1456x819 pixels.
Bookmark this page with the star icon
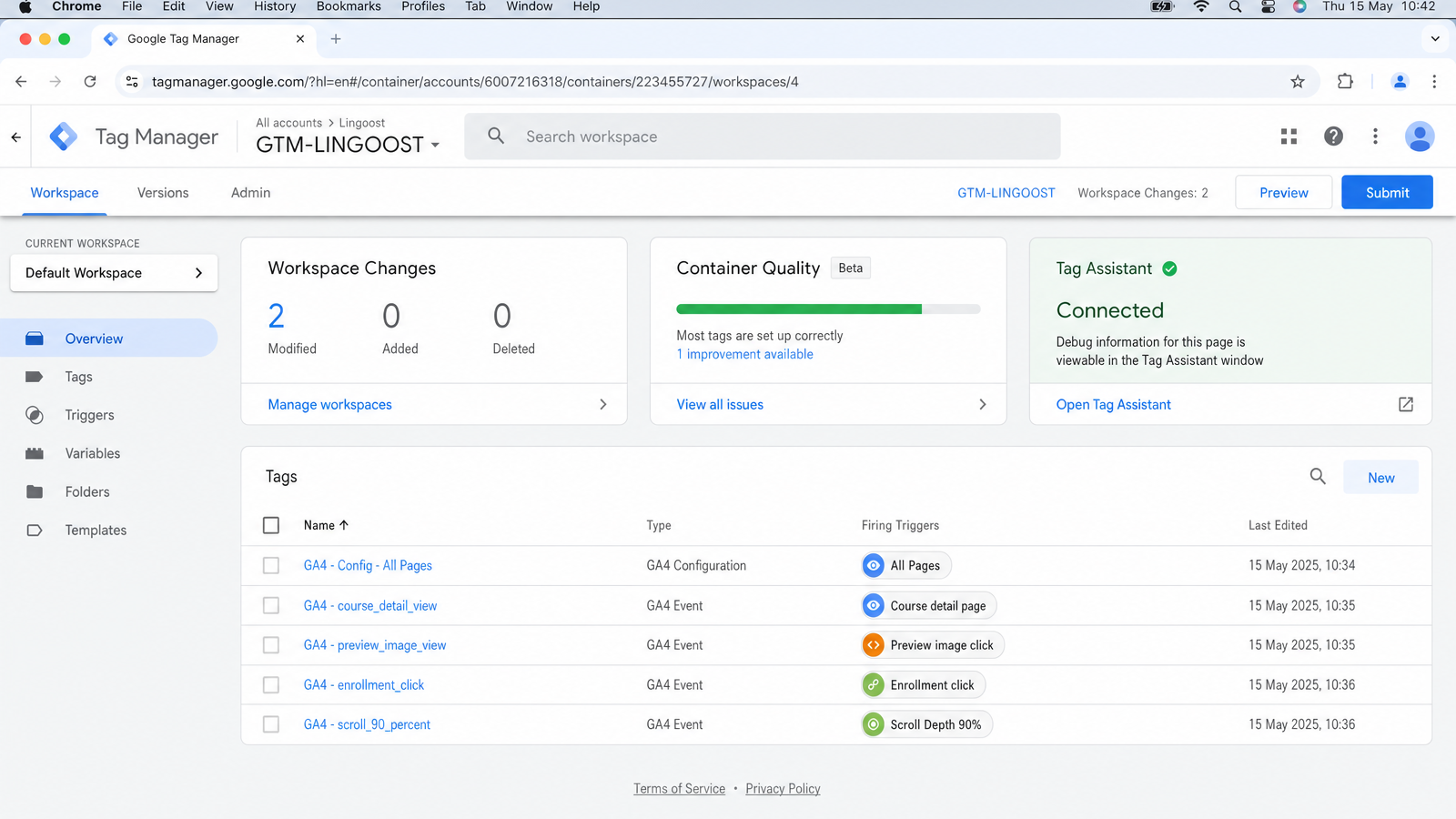(1298, 82)
